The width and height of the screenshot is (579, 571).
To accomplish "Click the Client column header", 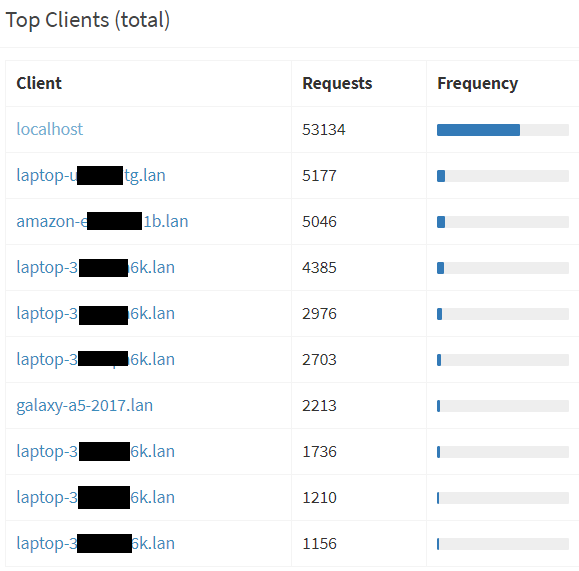I will pyautogui.click(x=39, y=83).
